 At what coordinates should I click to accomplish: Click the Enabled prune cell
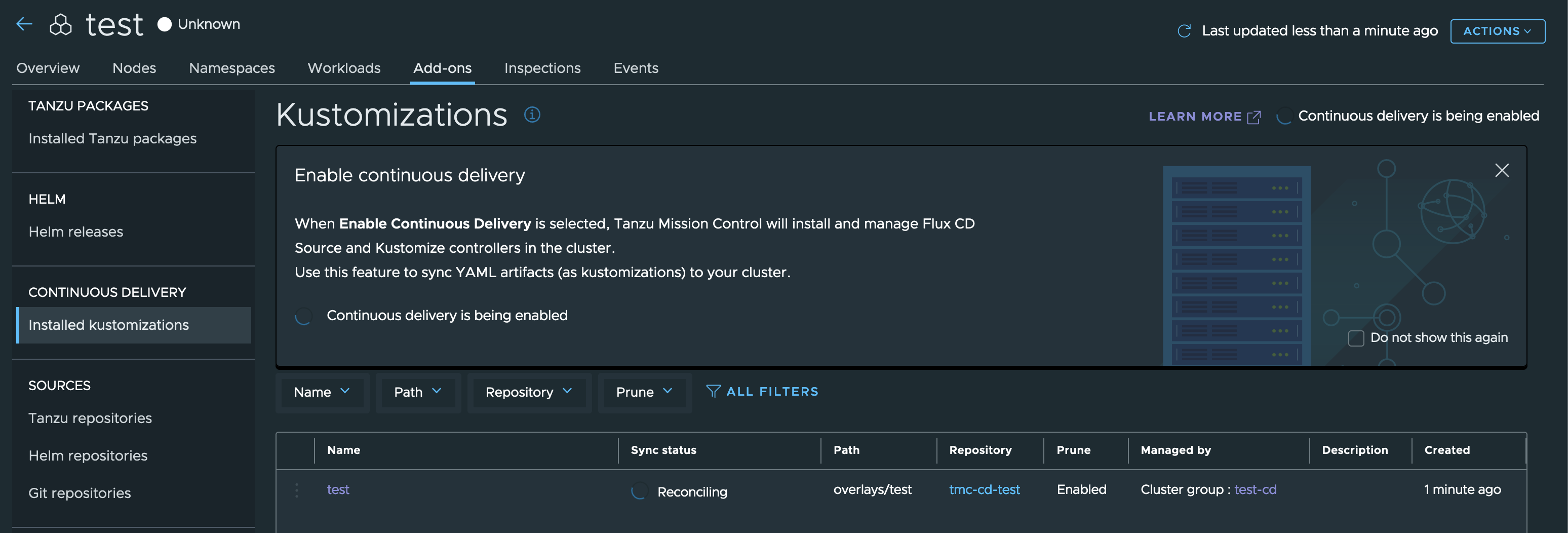[x=1081, y=490]
